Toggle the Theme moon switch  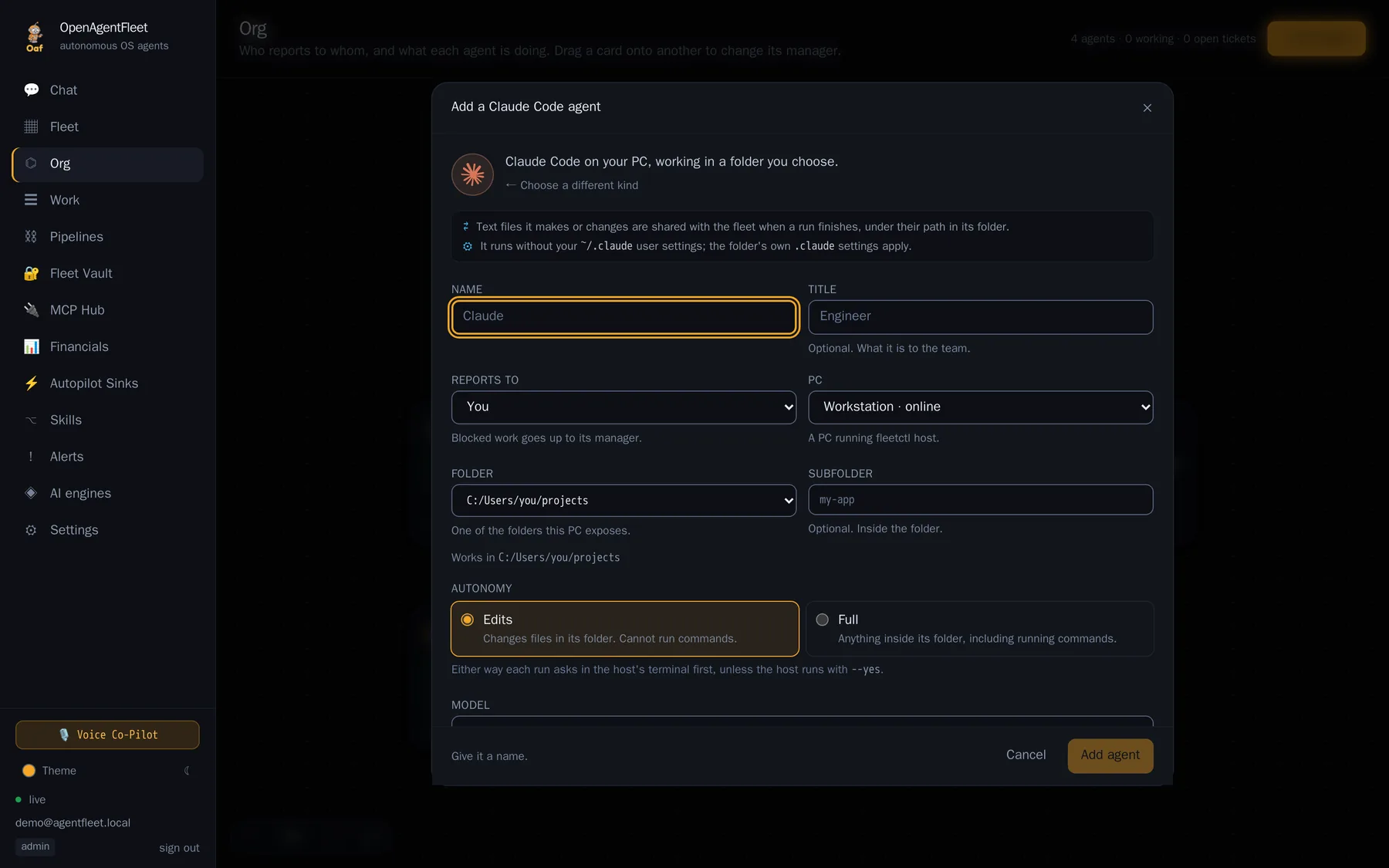187,771
